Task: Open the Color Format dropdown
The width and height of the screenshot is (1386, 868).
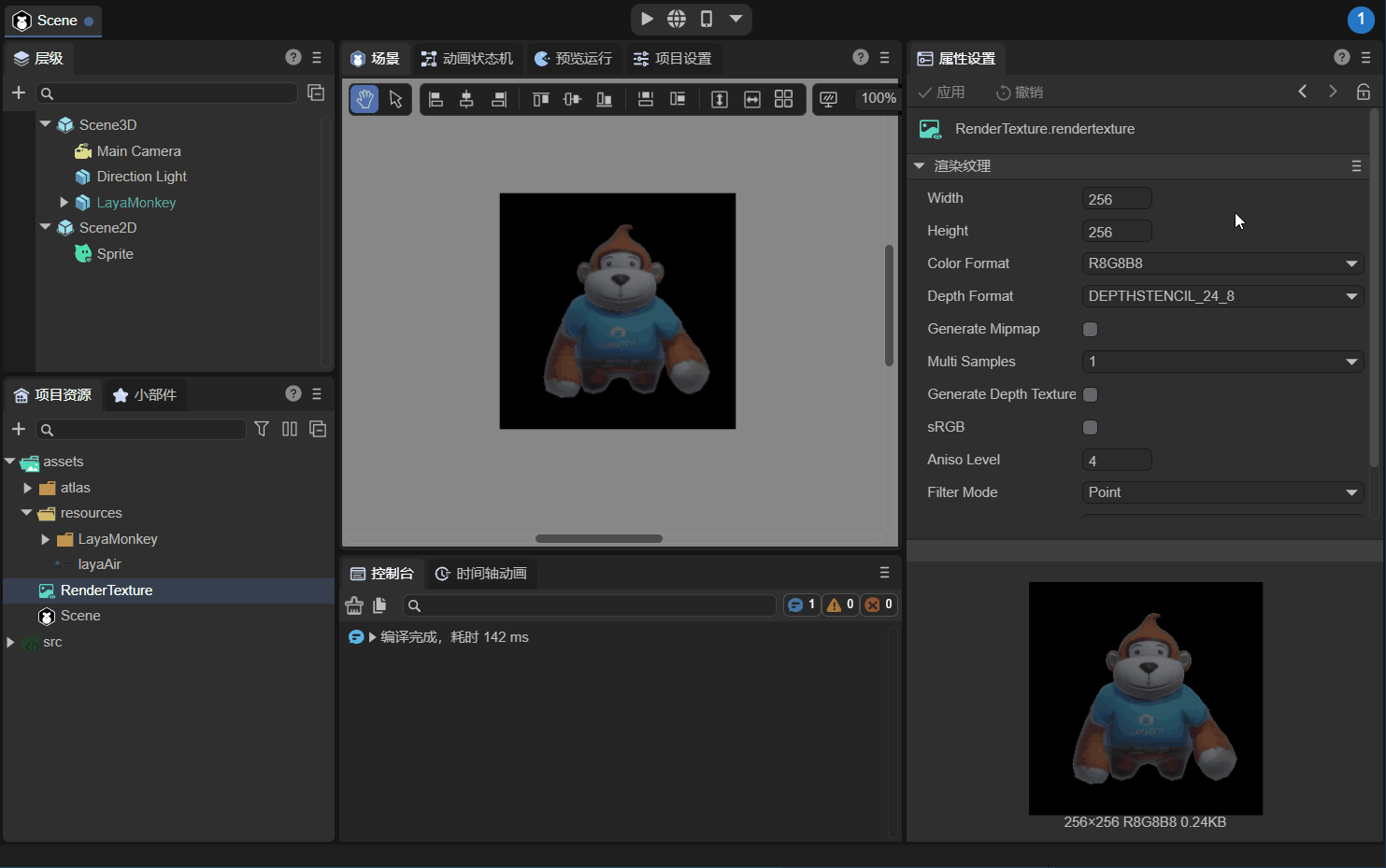Action: [x=1222, y=263]
